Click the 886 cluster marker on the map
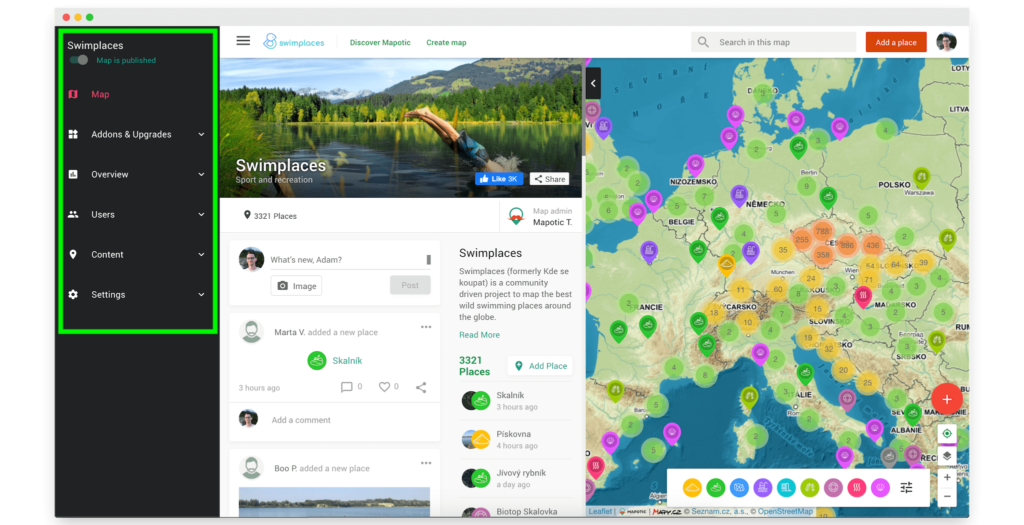 point(847,246)
